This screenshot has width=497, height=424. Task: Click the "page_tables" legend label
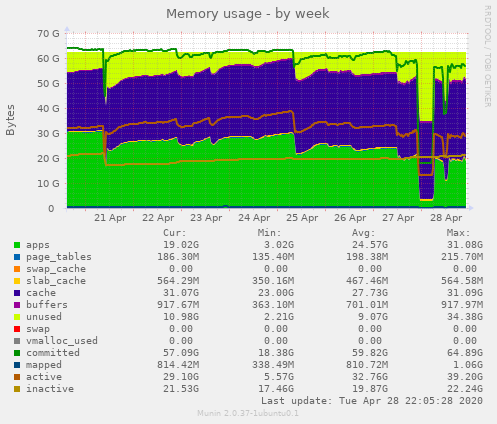tap(59, 257)
